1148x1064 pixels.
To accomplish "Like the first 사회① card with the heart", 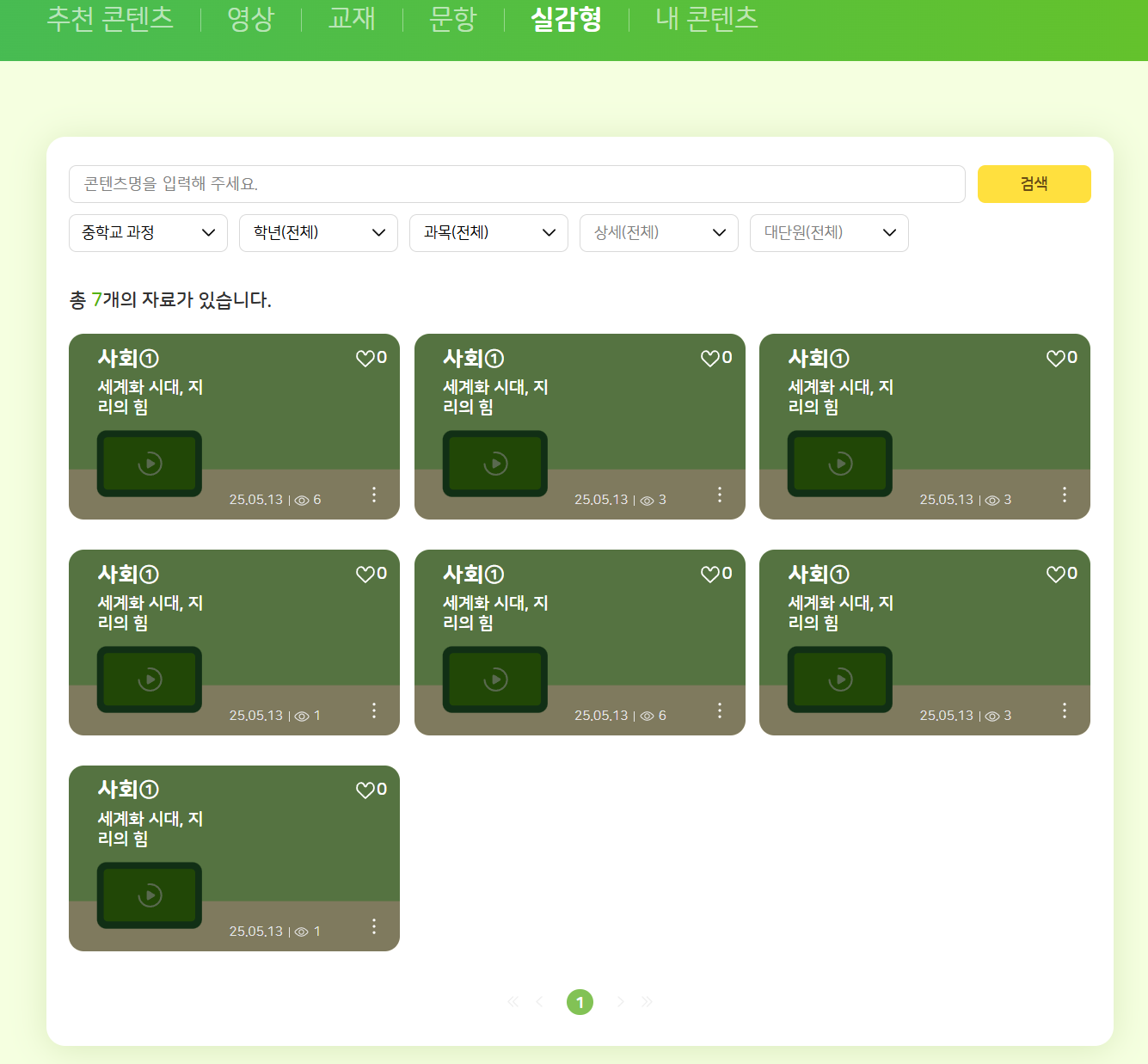I will point(365,359).
